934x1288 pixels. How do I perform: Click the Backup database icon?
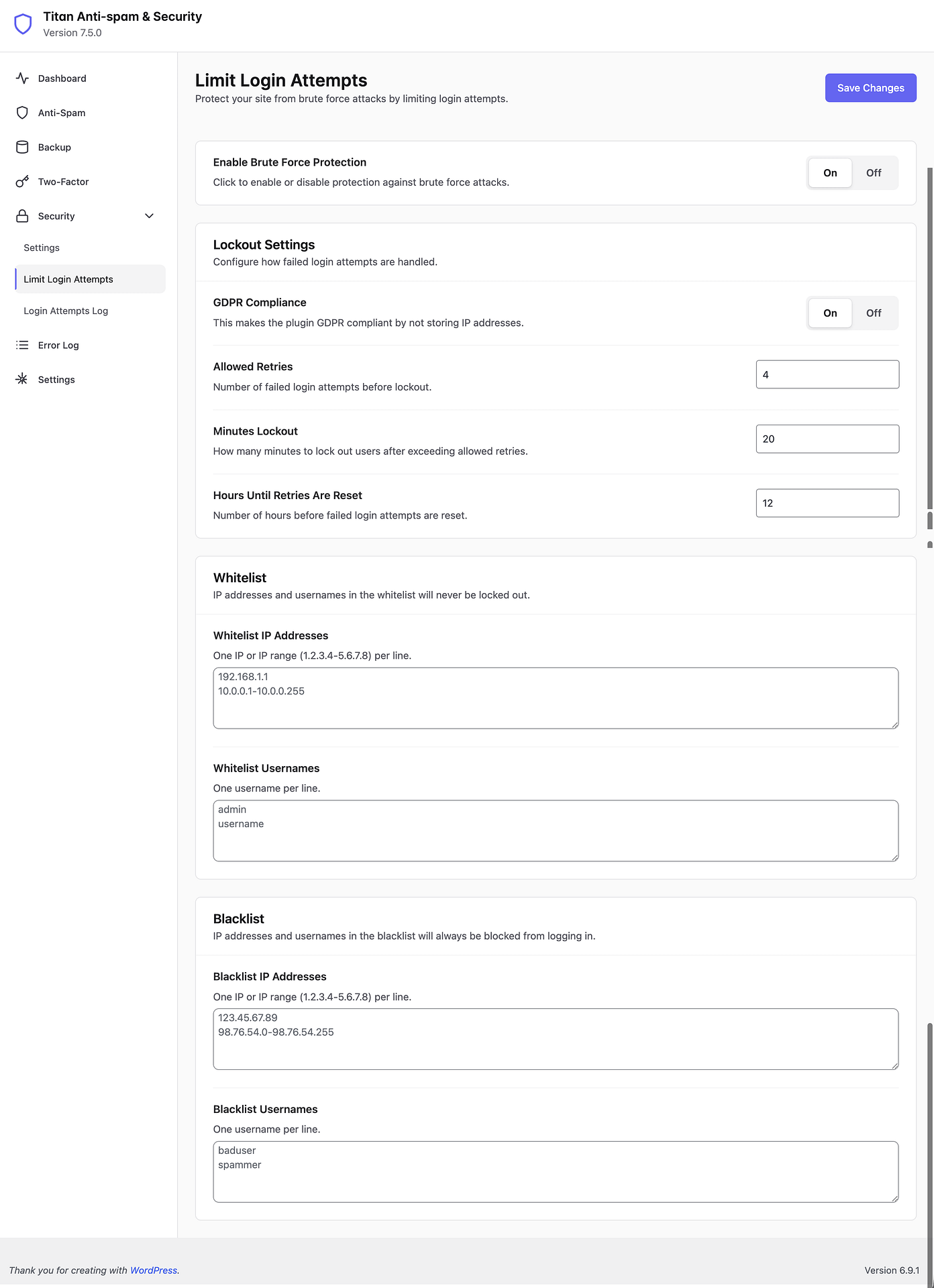click(x=22, y=148)
